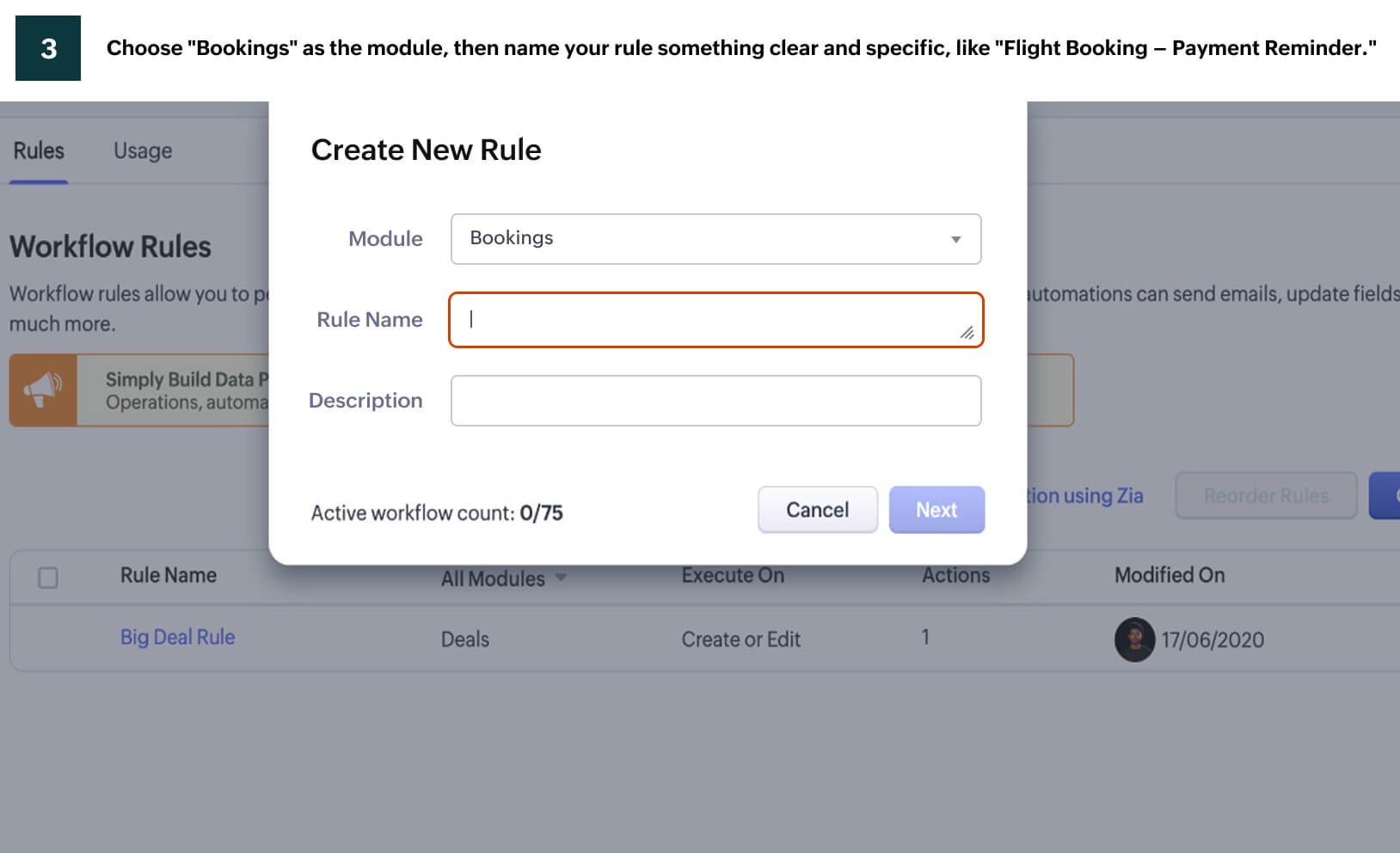Click the Module dropdown chevron arrow
The height and width of the screenshot is (853, 1400).
[x=955, y=239]
